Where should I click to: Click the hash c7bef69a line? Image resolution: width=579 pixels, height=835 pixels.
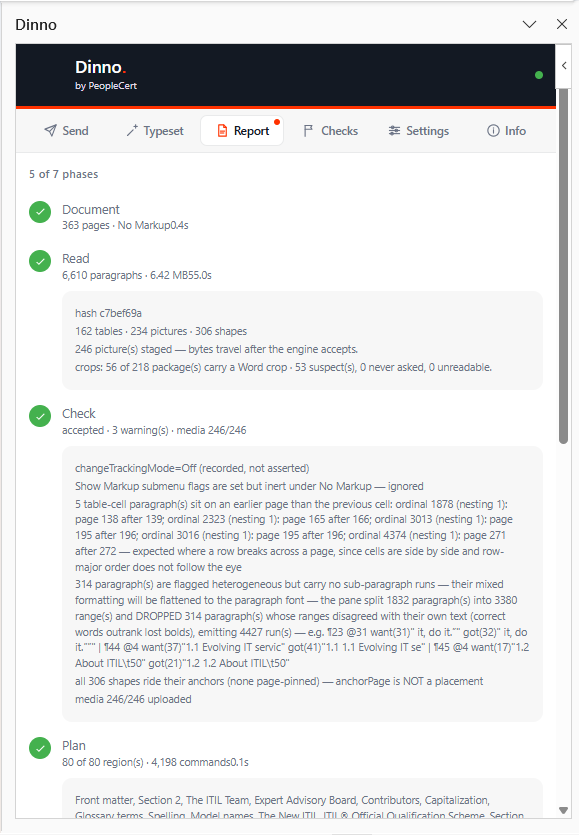[108, 313]
